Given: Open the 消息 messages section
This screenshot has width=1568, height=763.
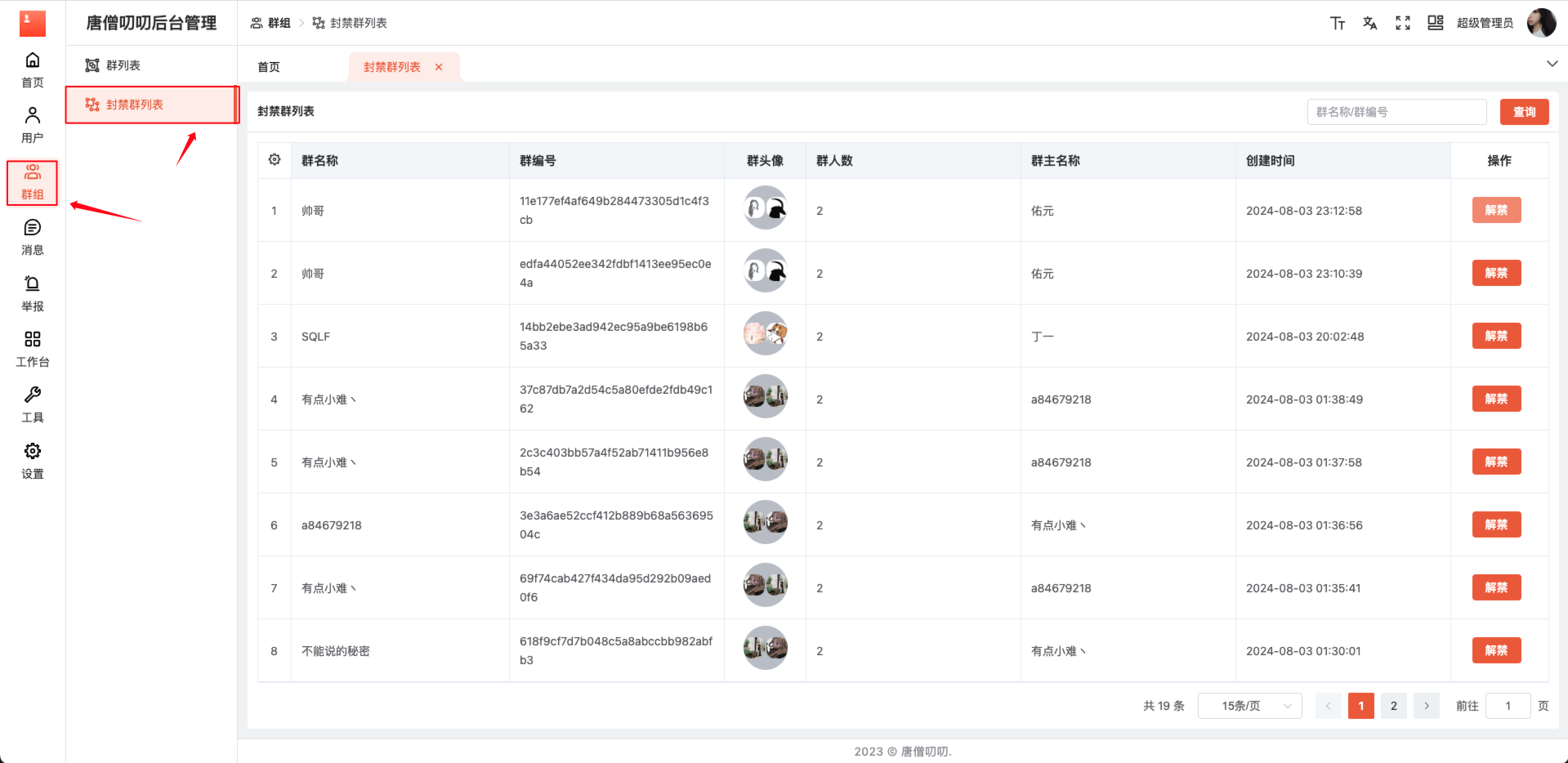Looking at the screenshot, I should pos(33,237).
